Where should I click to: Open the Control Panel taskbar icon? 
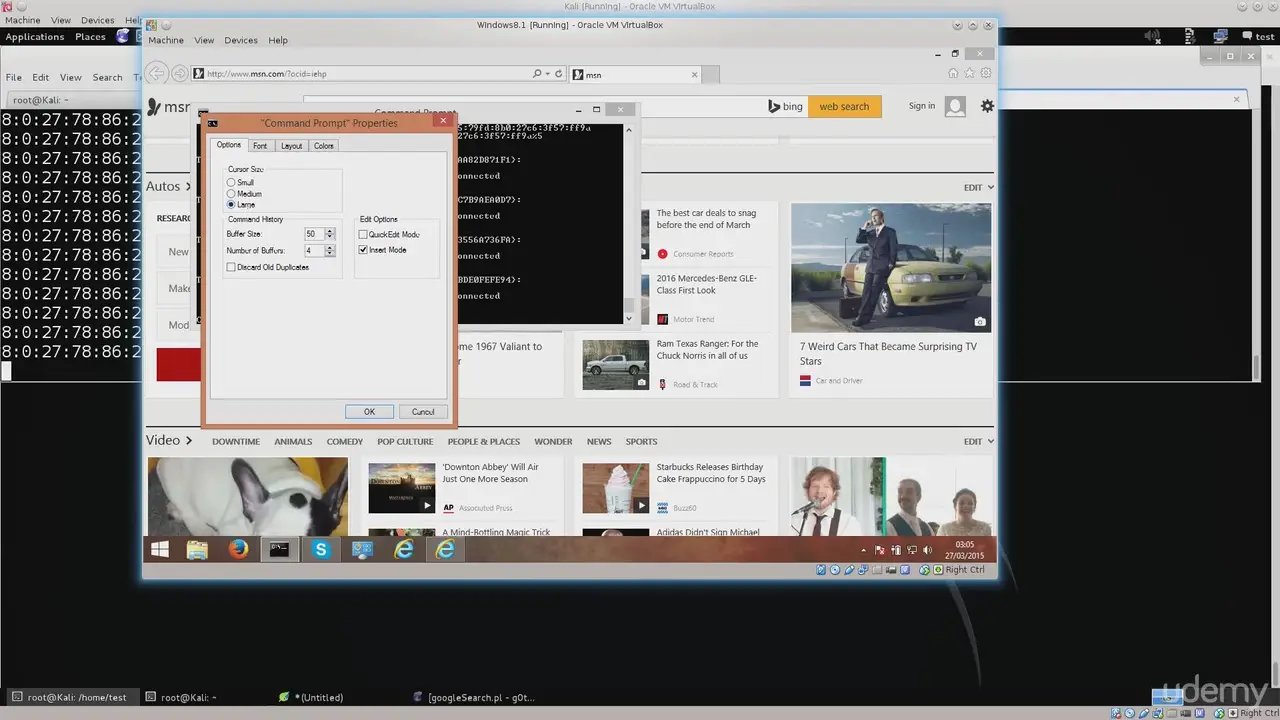[x=362, y=549]
